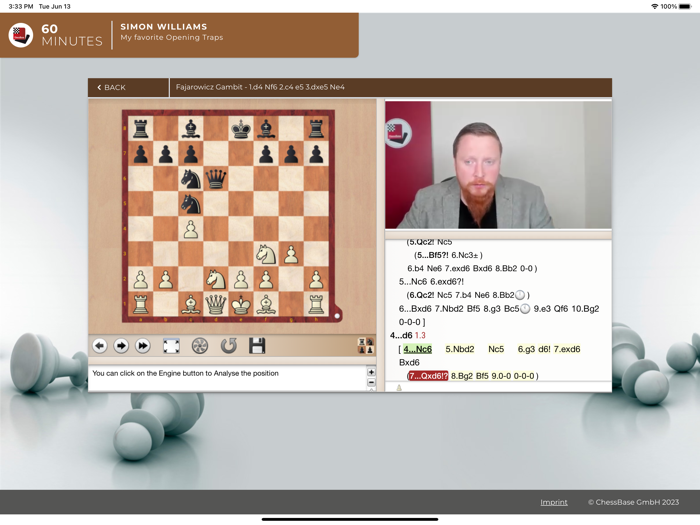
Task: Select move 9.e3 in notation
Action: (x=543, y=309)
